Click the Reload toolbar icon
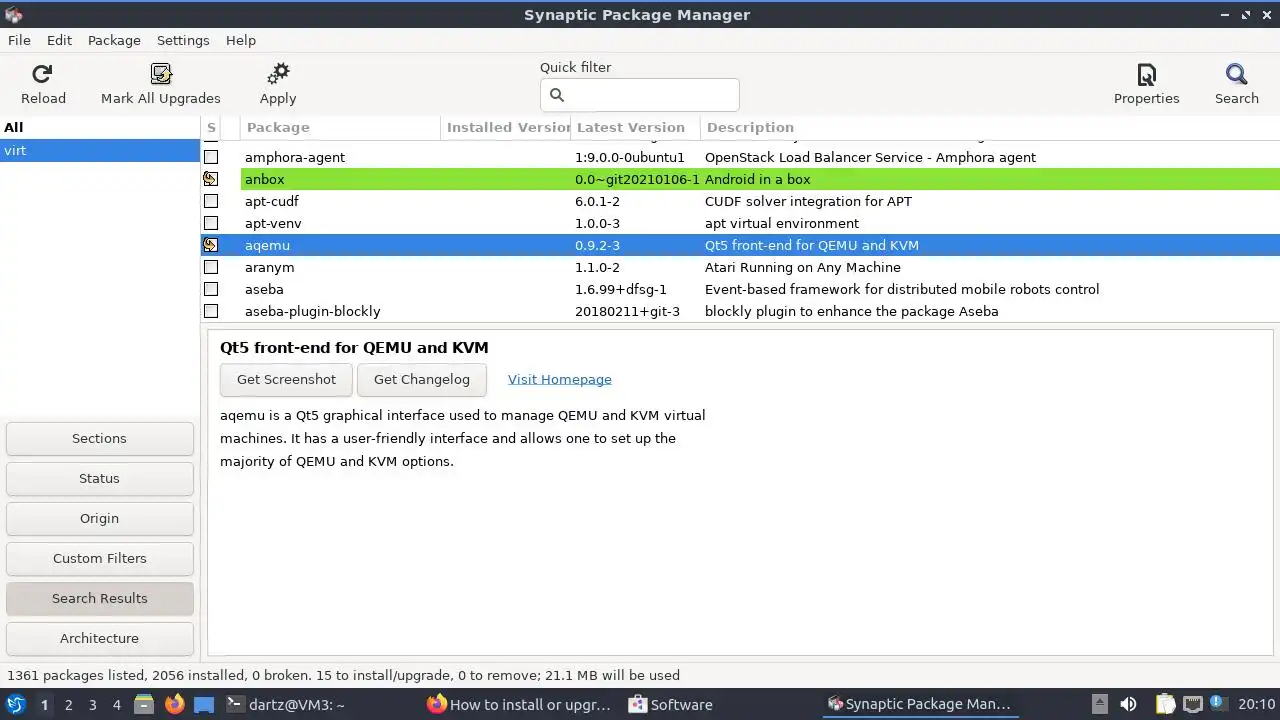1280x720 pixels. point(42,74)
